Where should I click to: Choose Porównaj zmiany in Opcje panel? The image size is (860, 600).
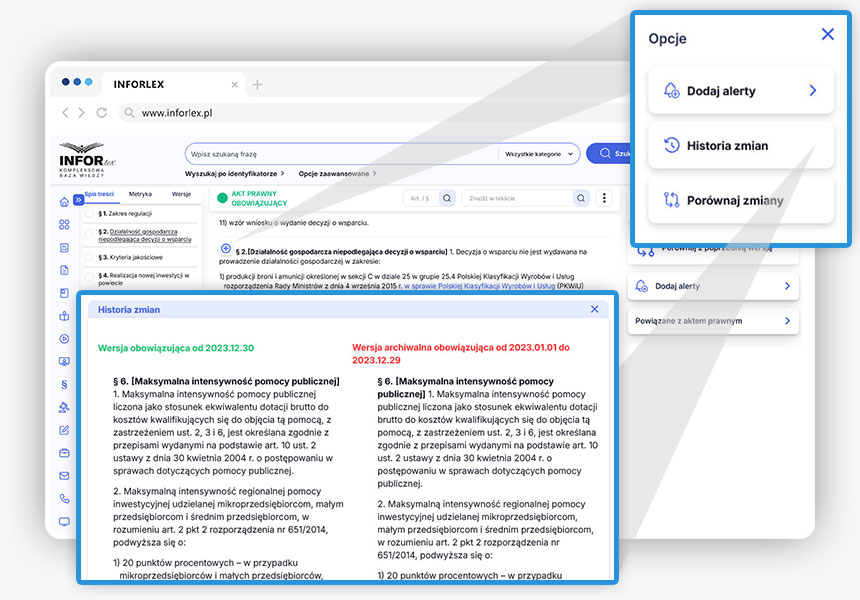[x=740, y=201]
